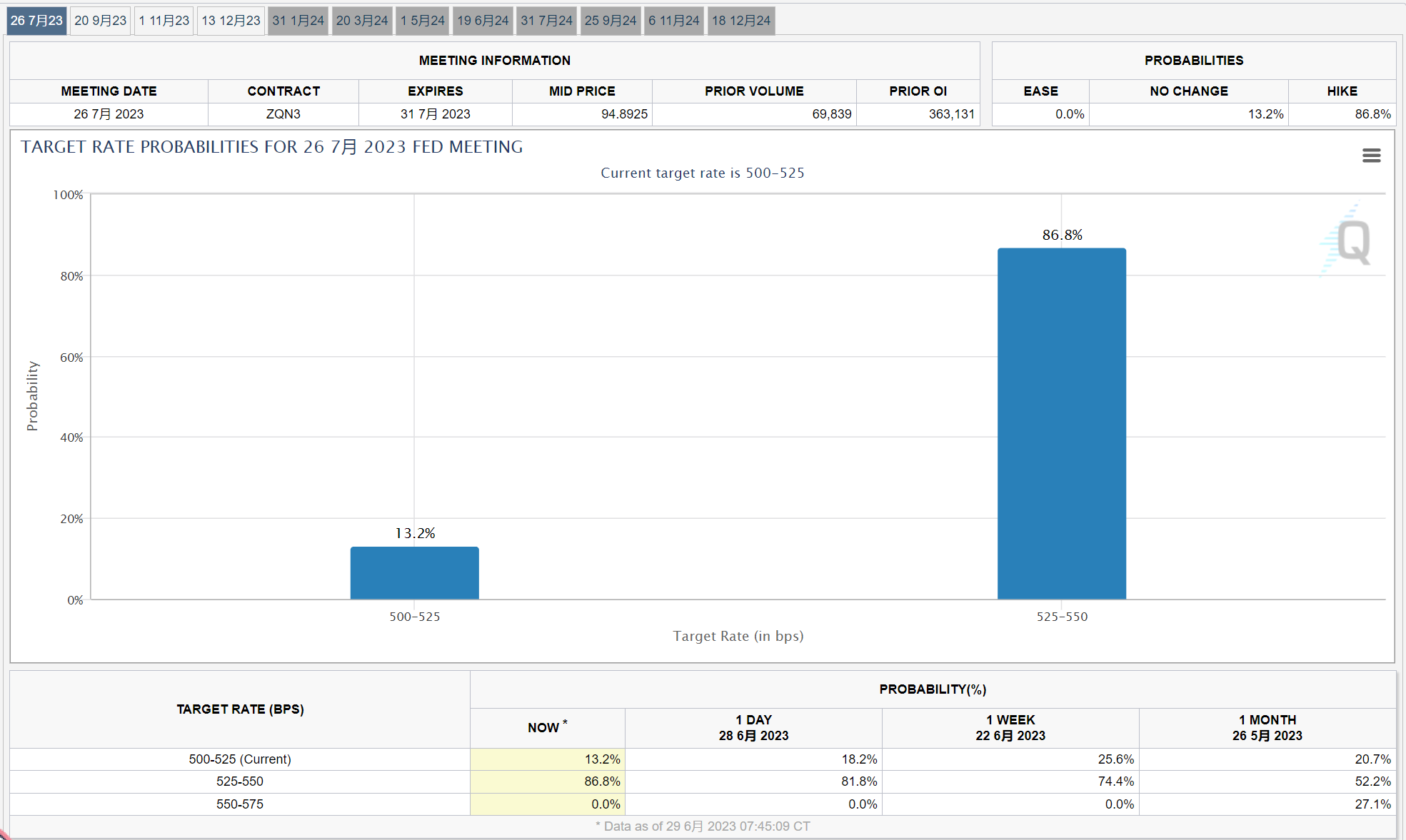Click the 13.2% blue bar
The height and width of the screenshot is (840, 1406).
click(x=414, y=573)
